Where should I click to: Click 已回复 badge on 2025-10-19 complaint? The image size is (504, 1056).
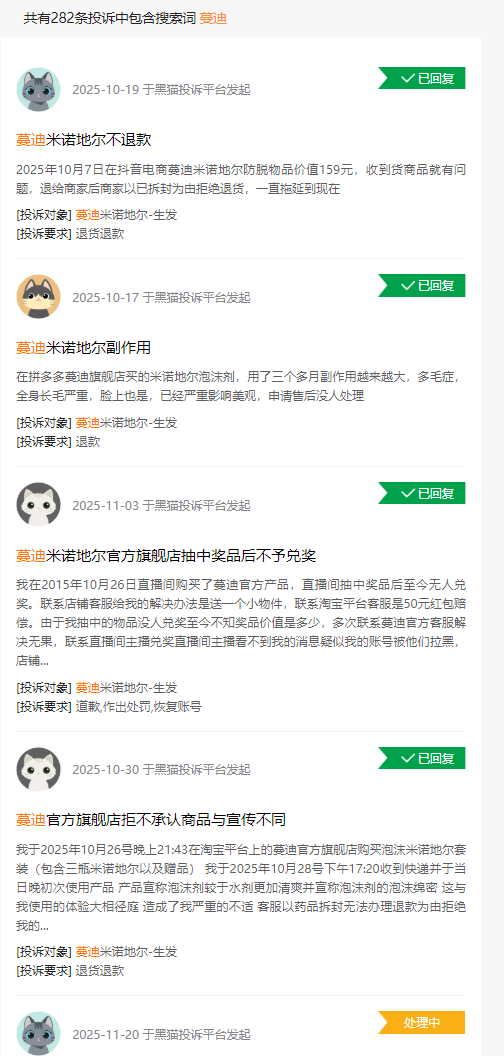pyautogui.click(x=422, y=78)
